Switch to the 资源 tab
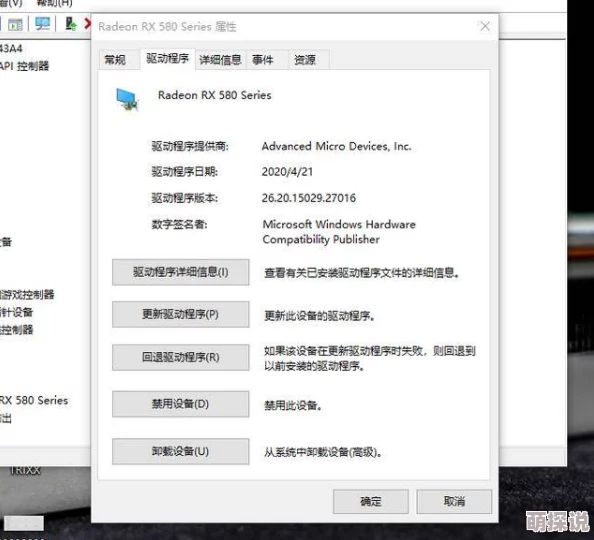 point(305,60)
